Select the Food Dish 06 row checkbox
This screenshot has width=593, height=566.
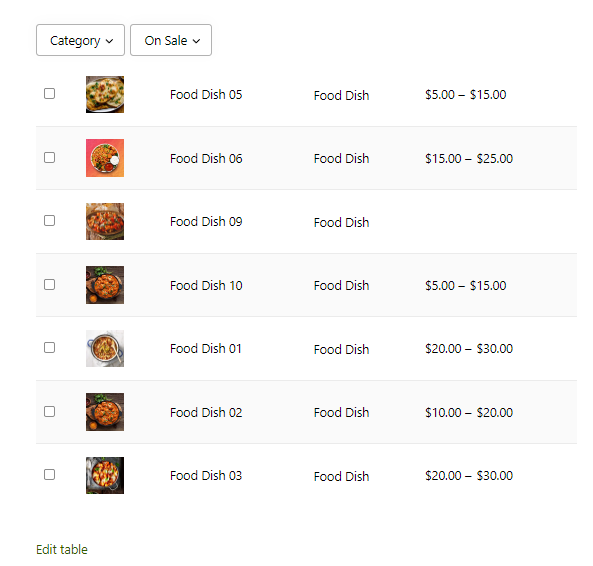[50, 157]
